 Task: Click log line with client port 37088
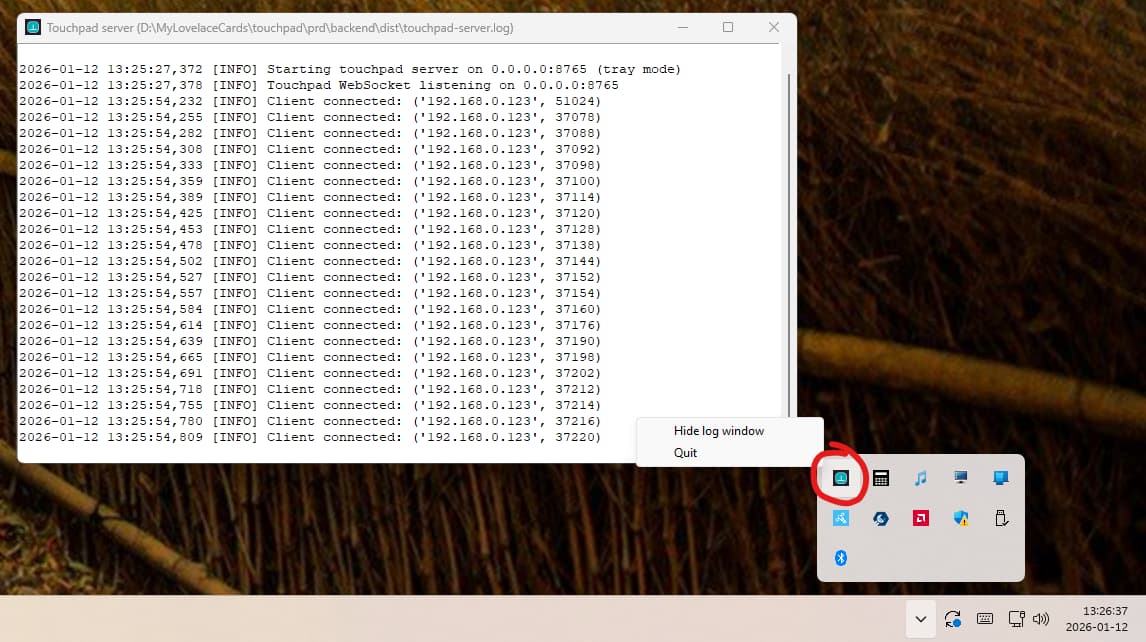point(310,134)
